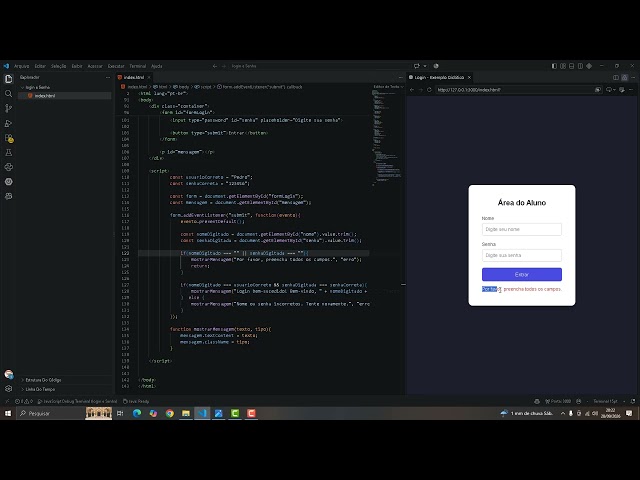Split the browser editor group
Screen dimensions: 640x480
click(616, 77)
